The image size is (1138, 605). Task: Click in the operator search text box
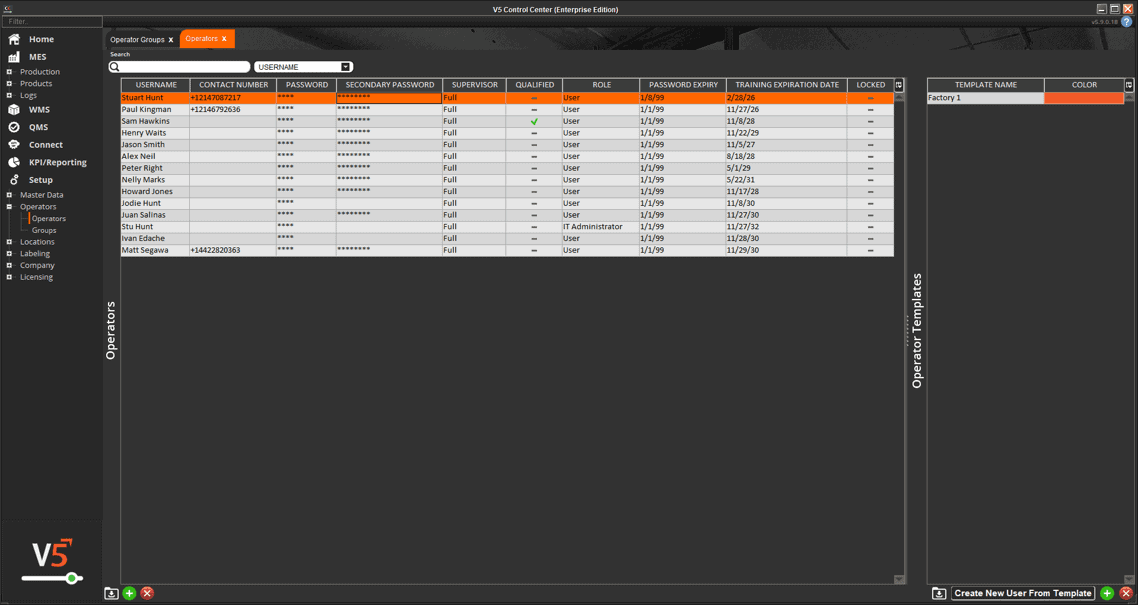pyautogui.click(x=184, y=67)
